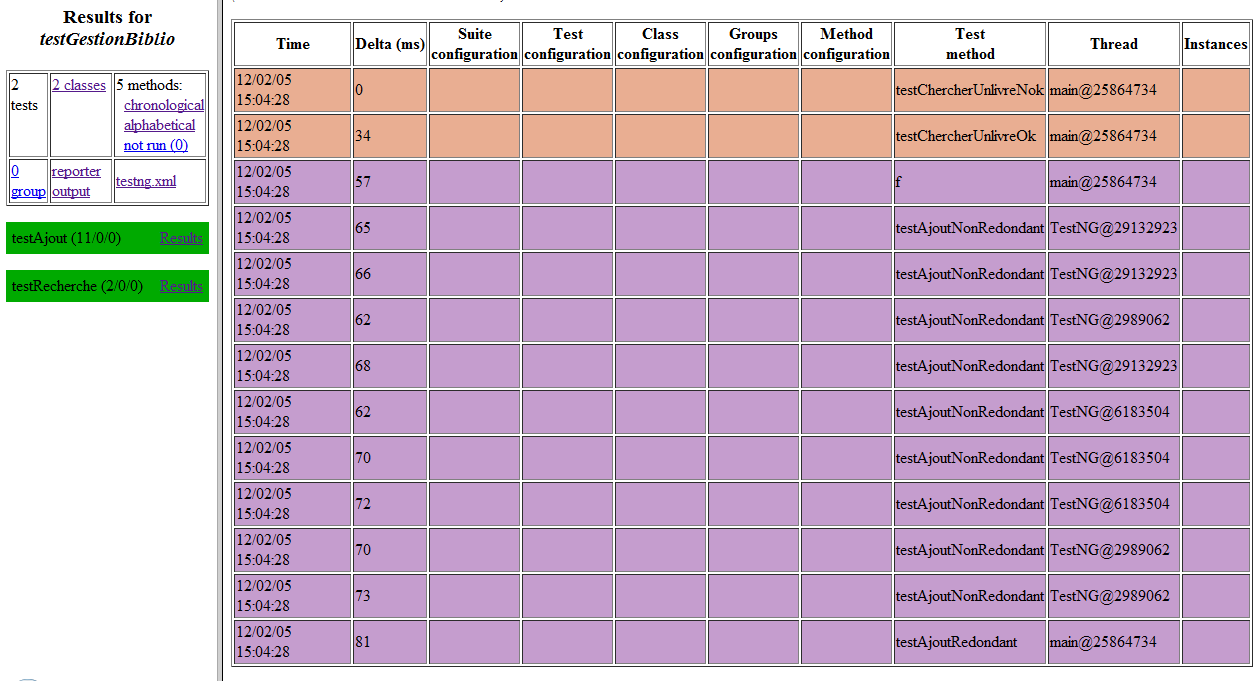Viewport: 1259px width, 681px height.
Task: Select the testChercherUnlivreNok method cell
Action: [x=969, y=90]
